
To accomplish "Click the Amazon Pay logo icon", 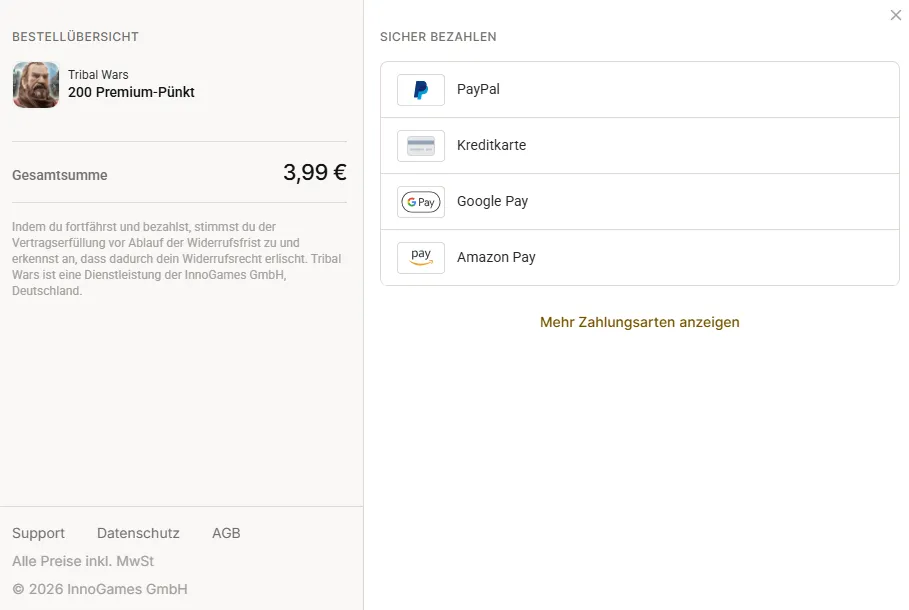I will point(421,257).
